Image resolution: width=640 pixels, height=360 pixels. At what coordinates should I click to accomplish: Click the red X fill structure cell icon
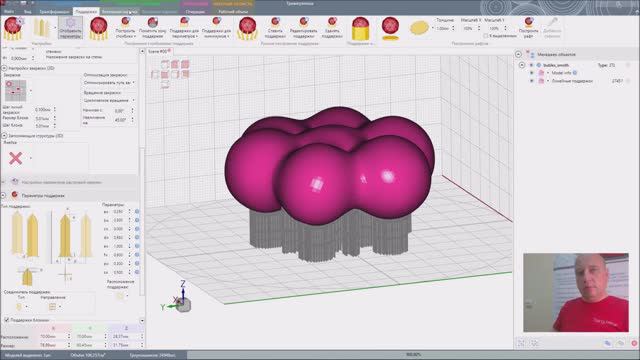[16, 158]
